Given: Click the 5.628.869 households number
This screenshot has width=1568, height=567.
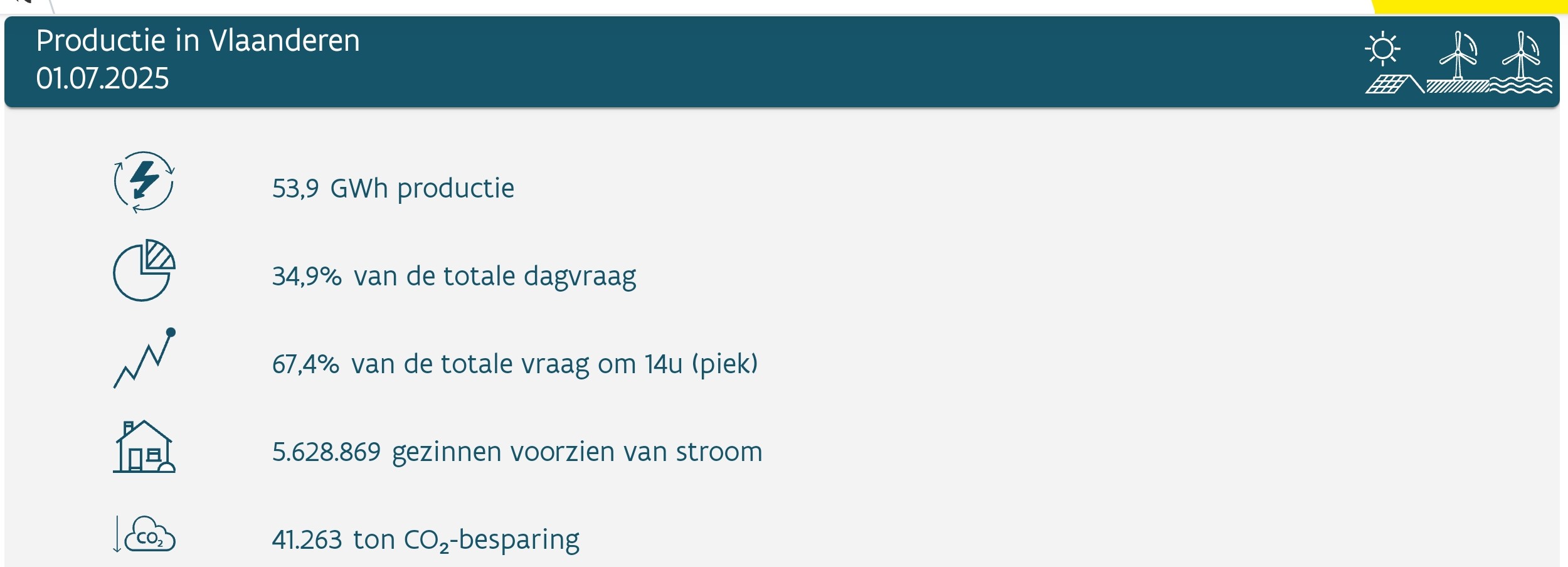Looking at the screenshot, I should [x=326, y=452].
